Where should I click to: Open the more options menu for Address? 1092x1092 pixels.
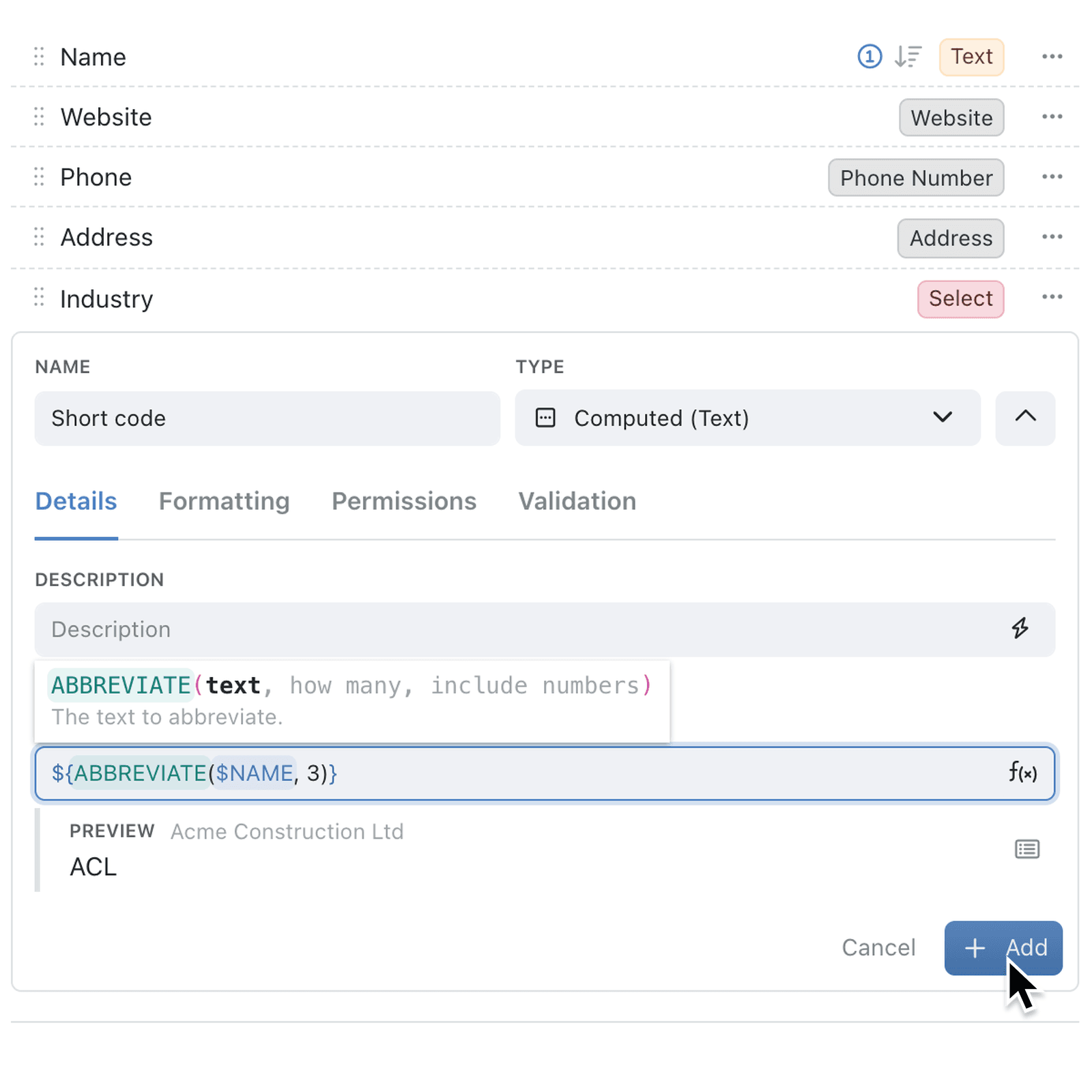tap(1052, 237)
